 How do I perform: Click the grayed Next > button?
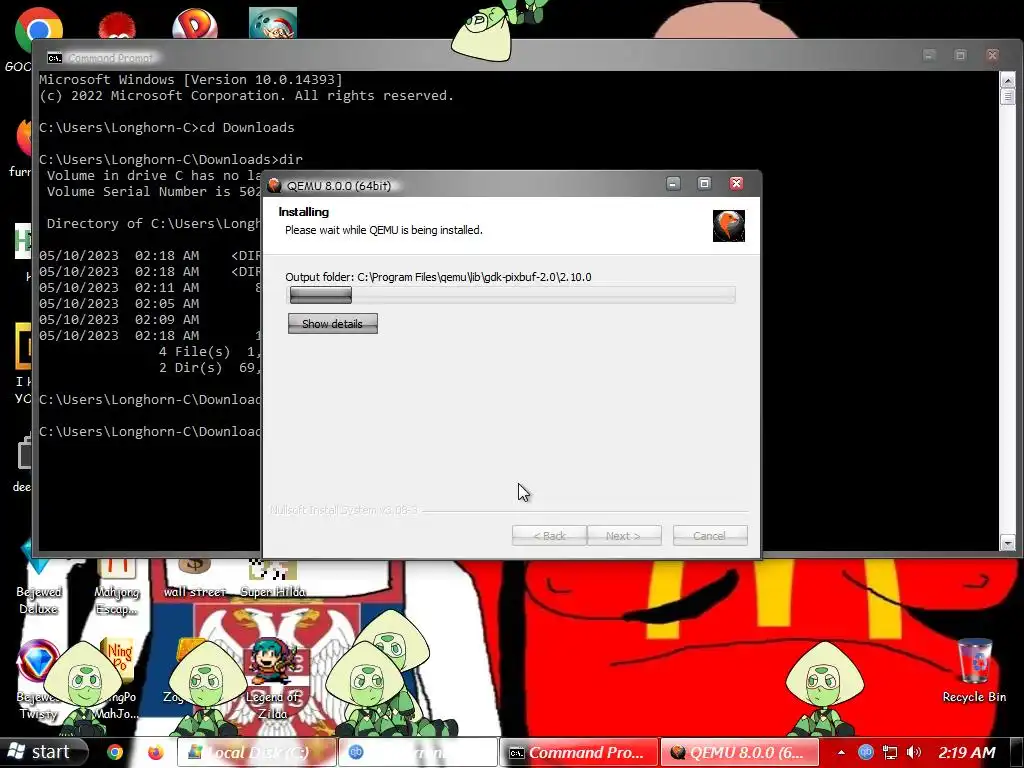coord(624,536)
